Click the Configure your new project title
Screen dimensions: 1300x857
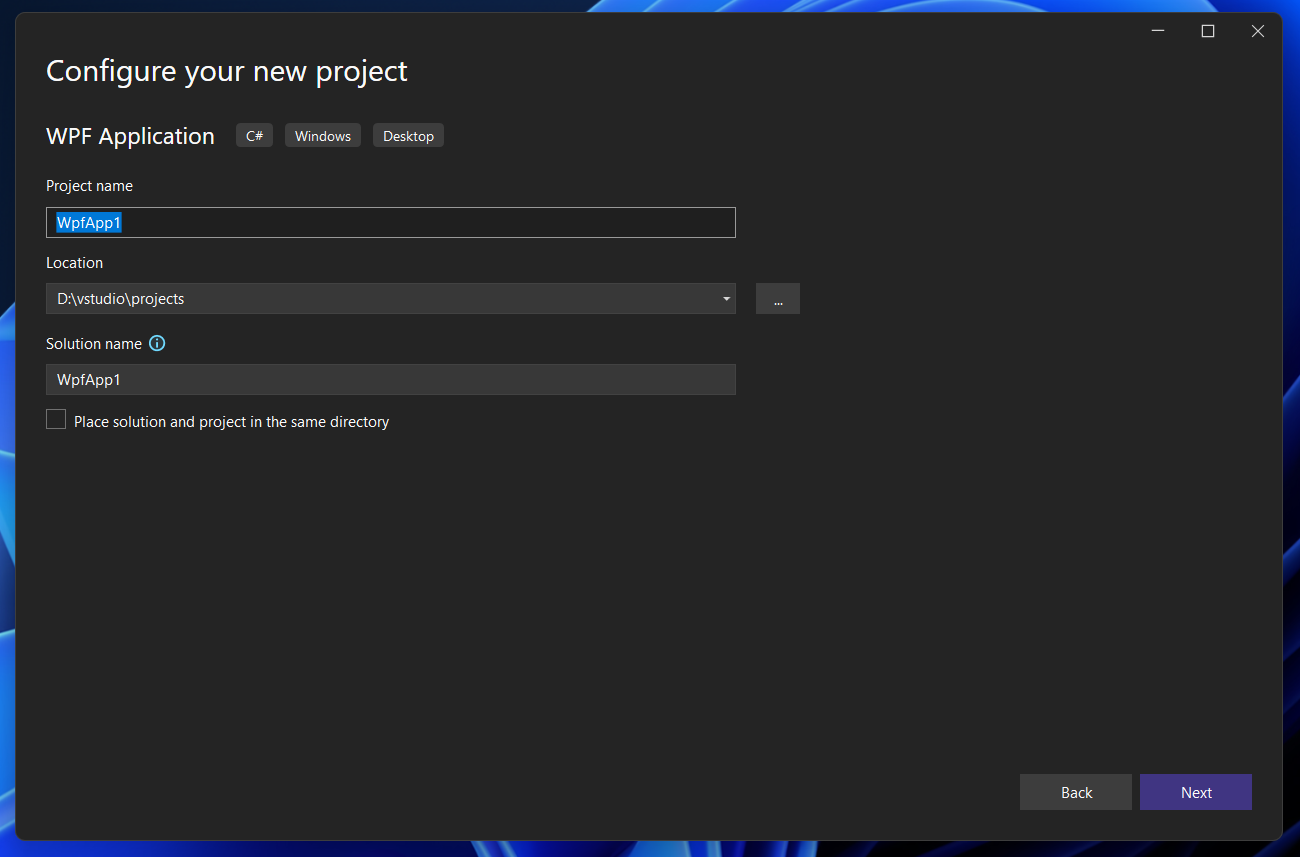pyautogui.click(x=226, y=70)
